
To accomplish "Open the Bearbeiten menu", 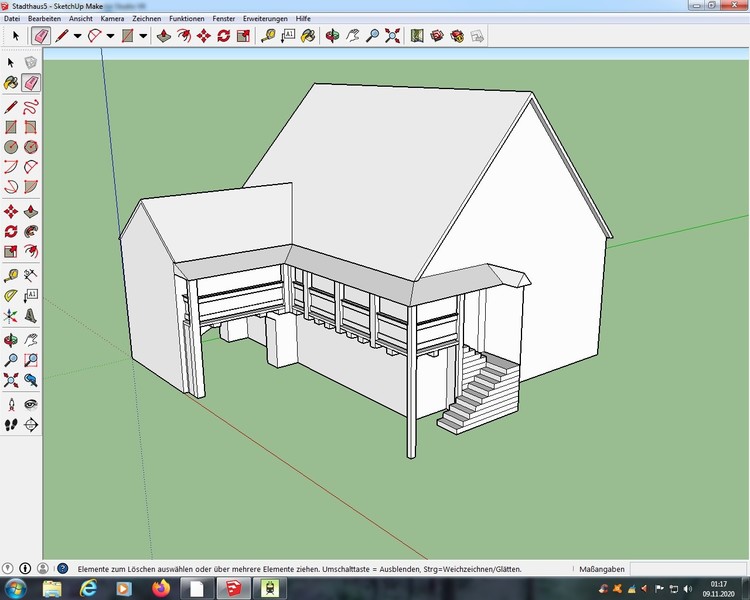I will (44, 19).
